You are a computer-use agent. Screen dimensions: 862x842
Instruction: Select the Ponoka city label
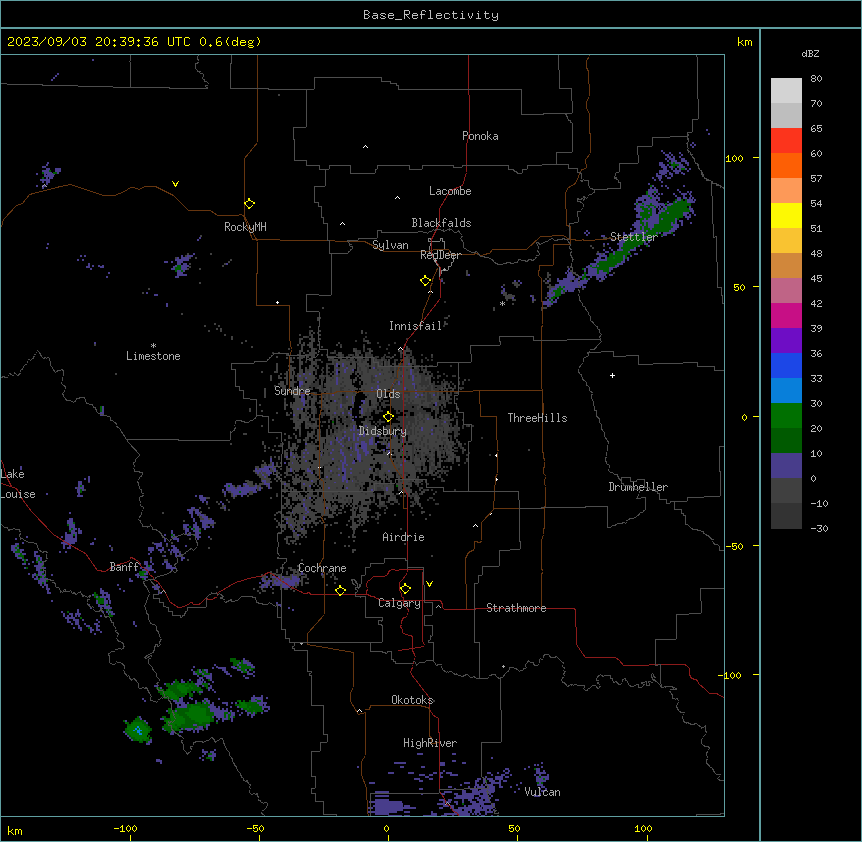point(480,136)
